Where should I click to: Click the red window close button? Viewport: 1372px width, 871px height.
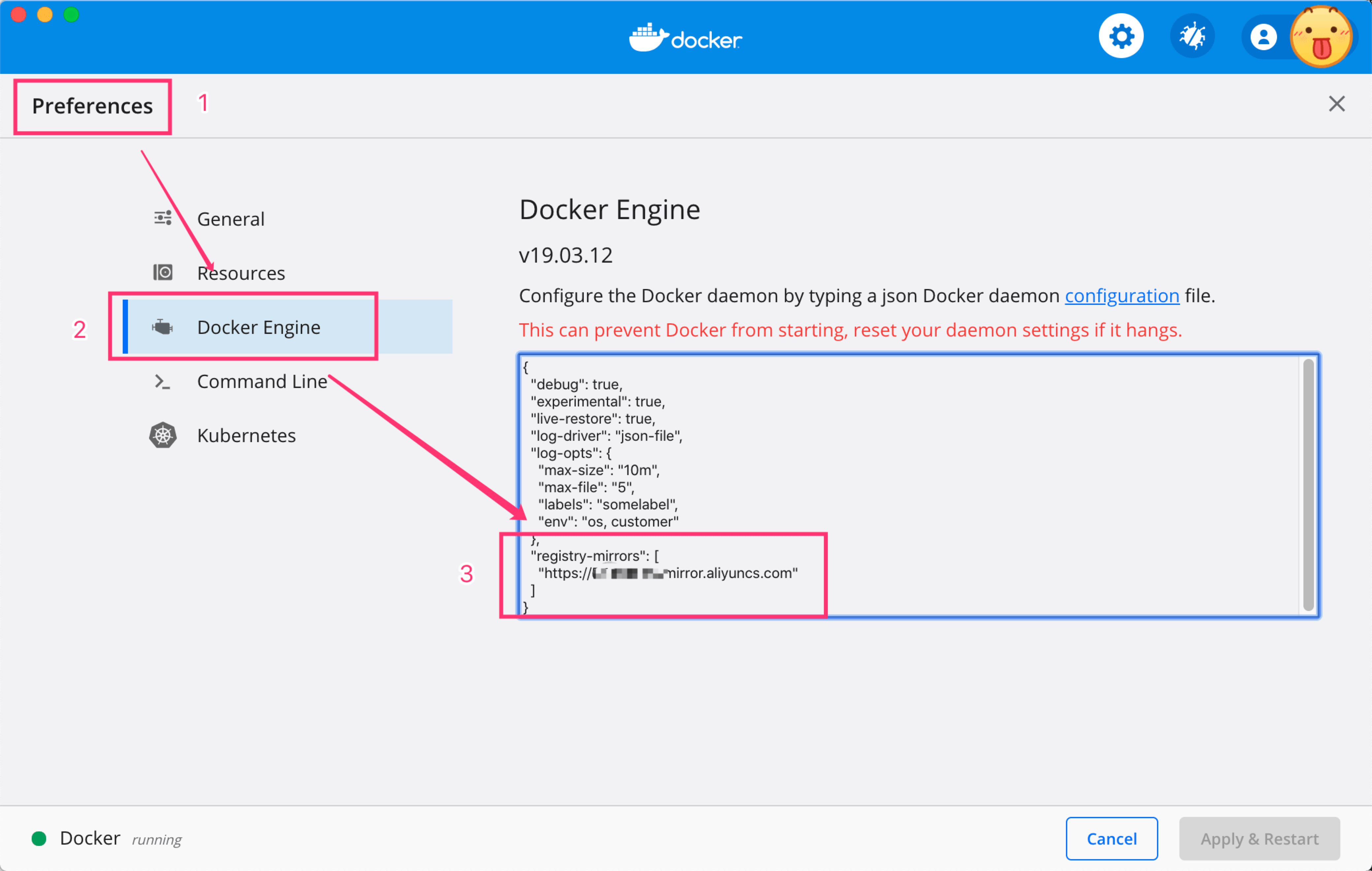click(19, 14)
